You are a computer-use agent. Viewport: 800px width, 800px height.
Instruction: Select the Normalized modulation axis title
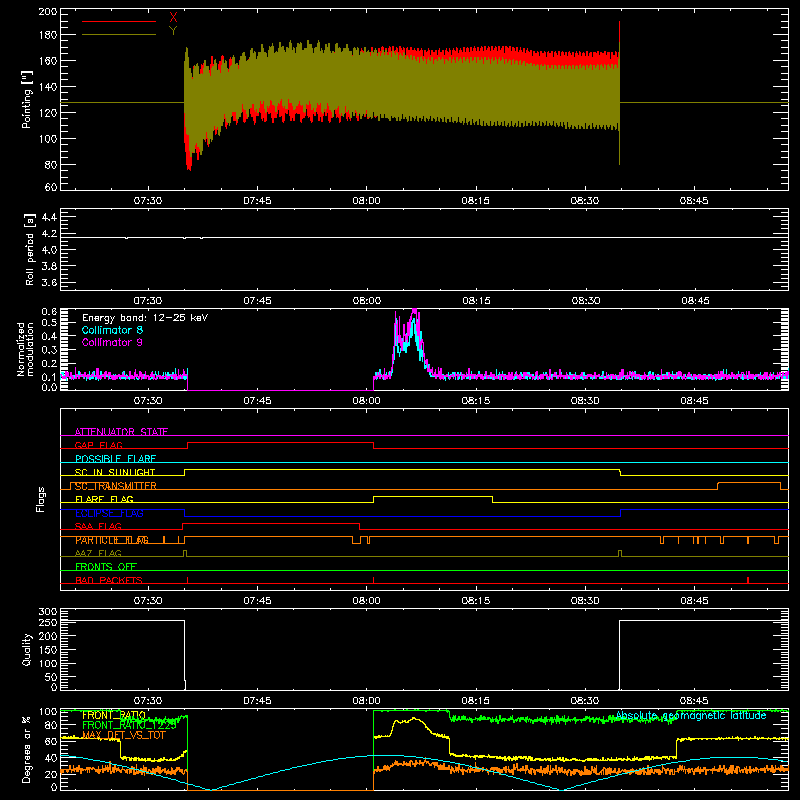click(25, 349)
